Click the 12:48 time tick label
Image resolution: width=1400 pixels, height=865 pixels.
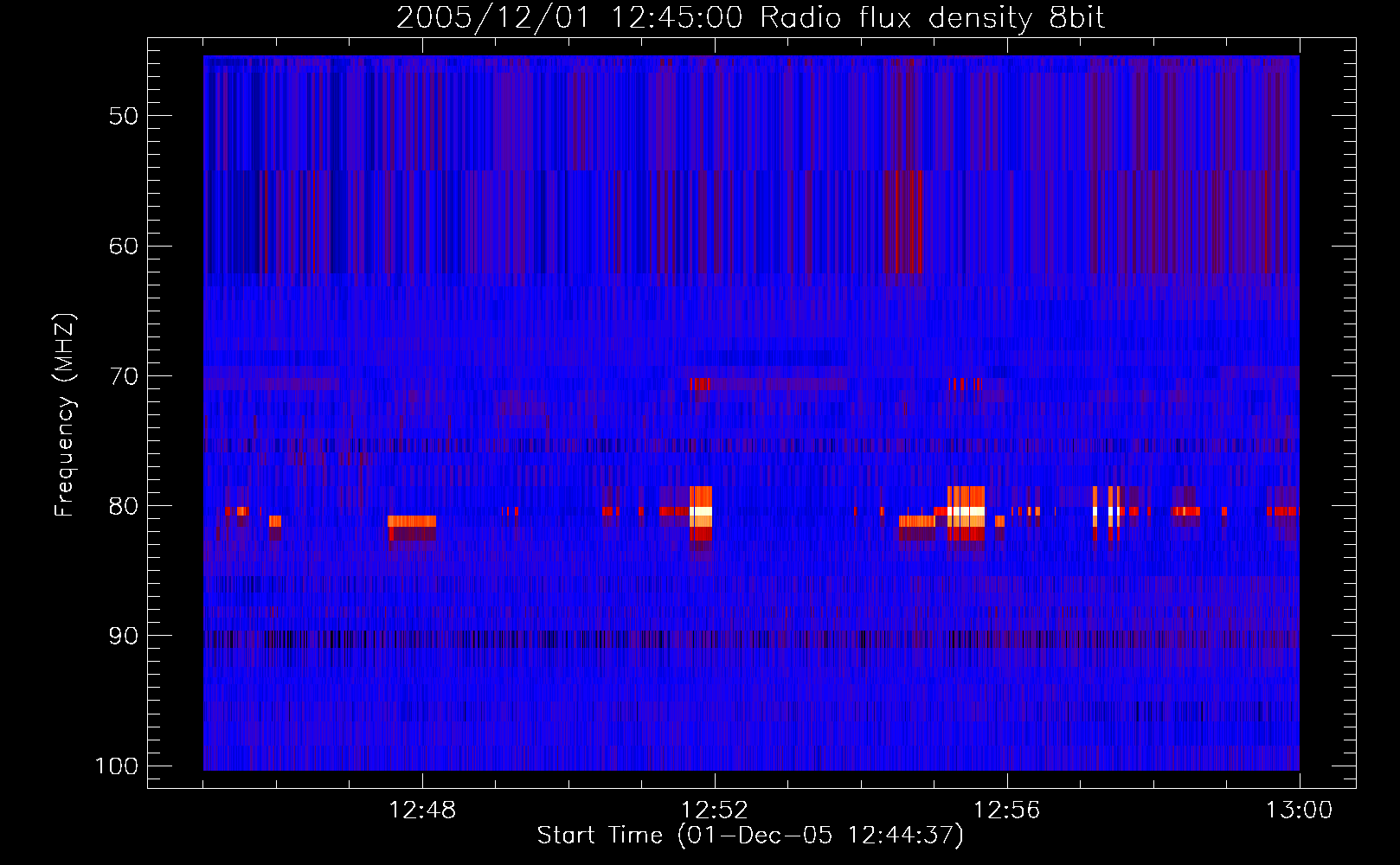coord(422,811)
